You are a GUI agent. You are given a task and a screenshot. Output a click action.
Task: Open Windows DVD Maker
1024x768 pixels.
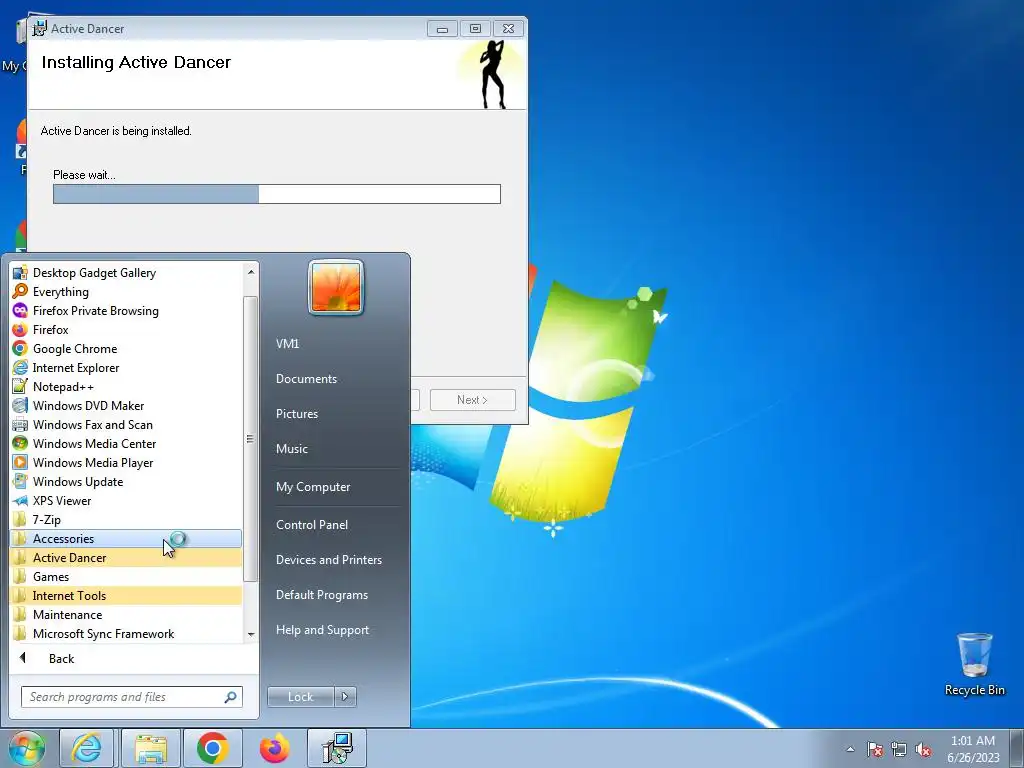(126, 406)
